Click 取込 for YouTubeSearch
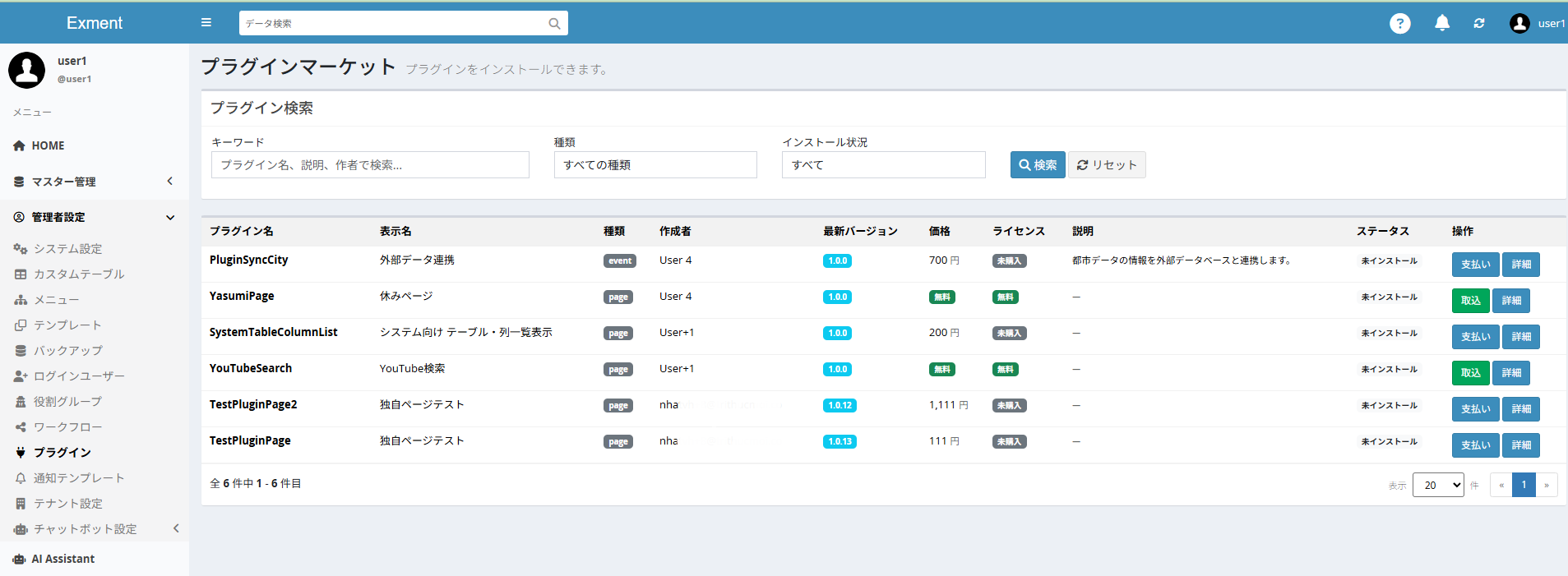The width and height of the screenshot is (1568, 576). [x=1470, y=373]
